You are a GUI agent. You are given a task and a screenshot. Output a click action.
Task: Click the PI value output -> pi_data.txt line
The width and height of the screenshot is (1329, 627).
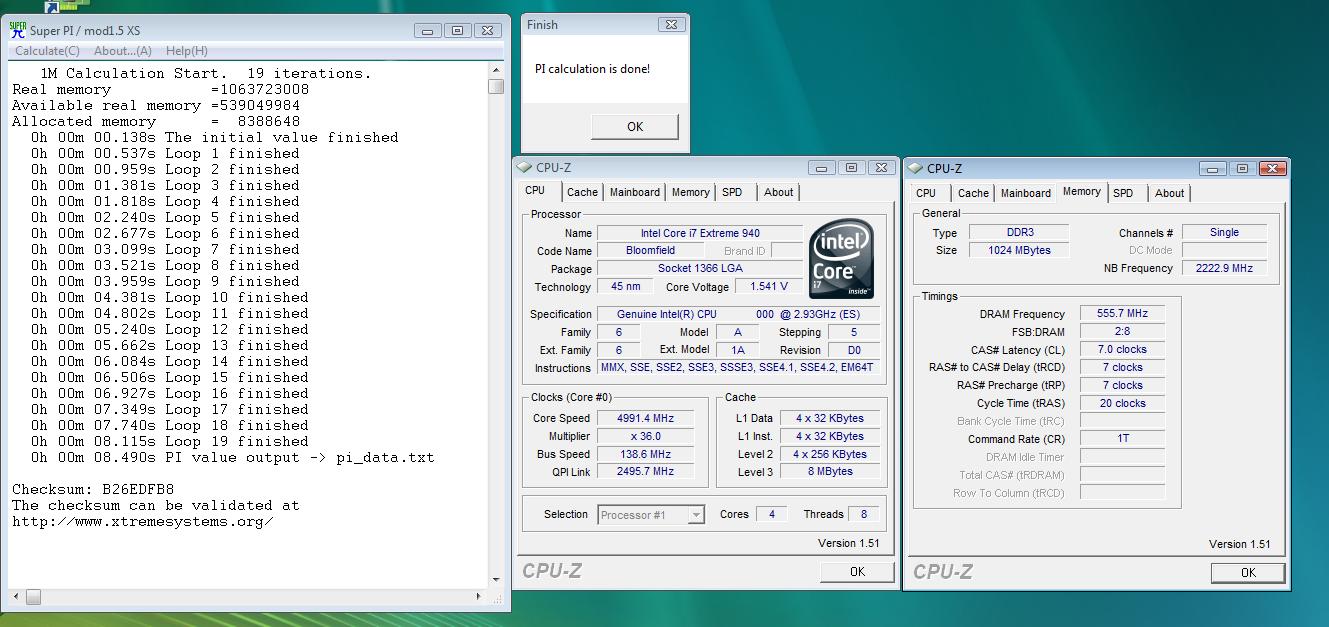pyautogui.click(x=232, y=457)
